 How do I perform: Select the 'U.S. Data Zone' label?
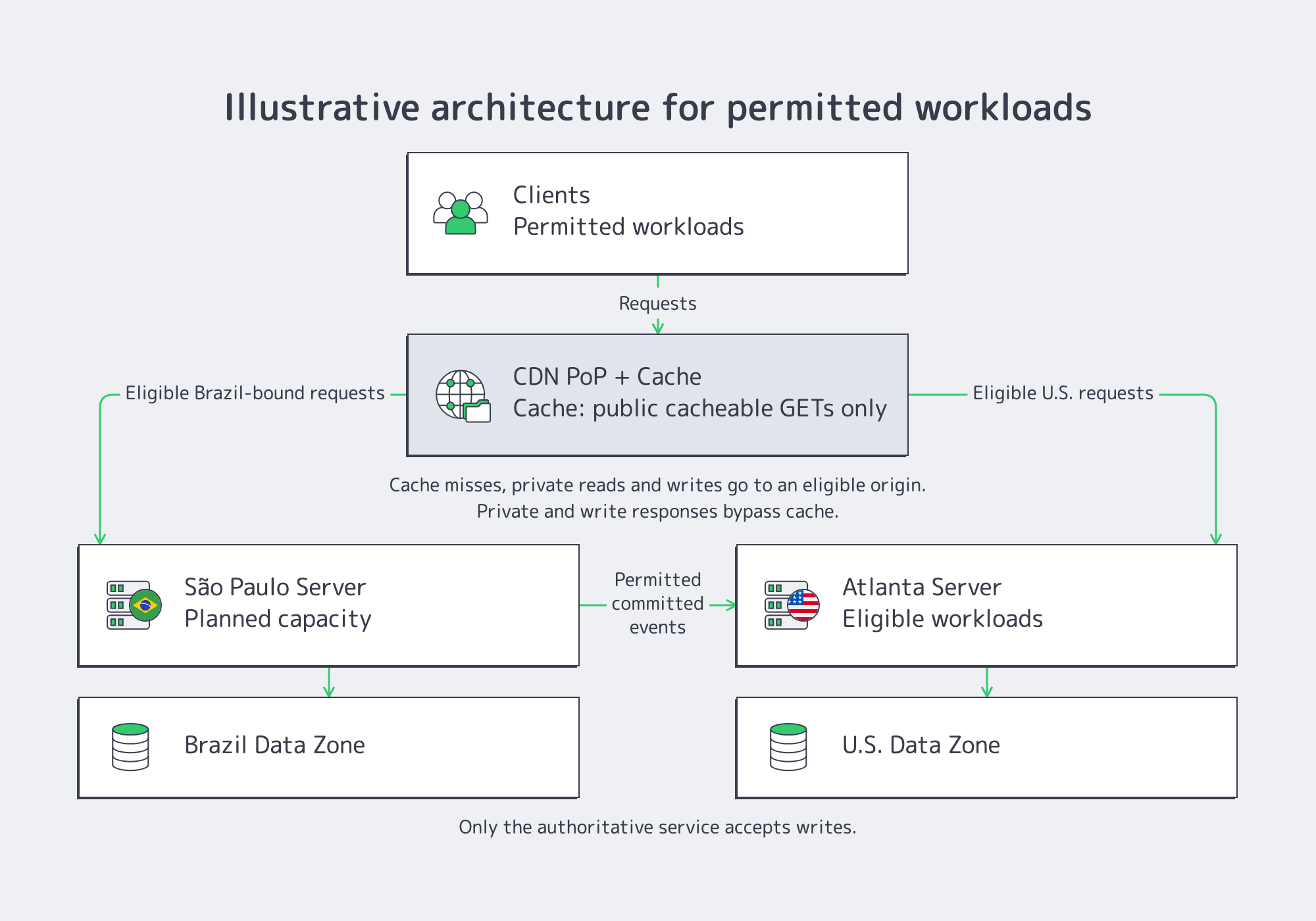[x=921, y=745]
